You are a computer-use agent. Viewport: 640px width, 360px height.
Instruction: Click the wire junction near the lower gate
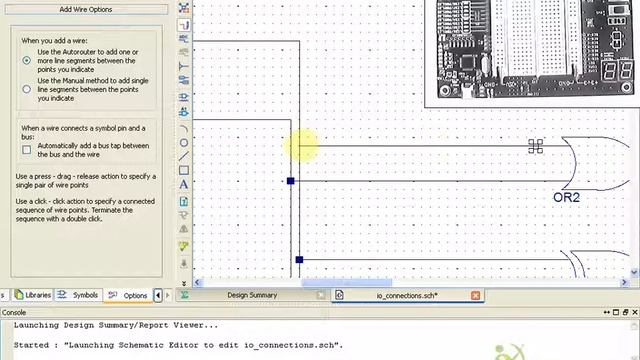[x=299, y=260]
